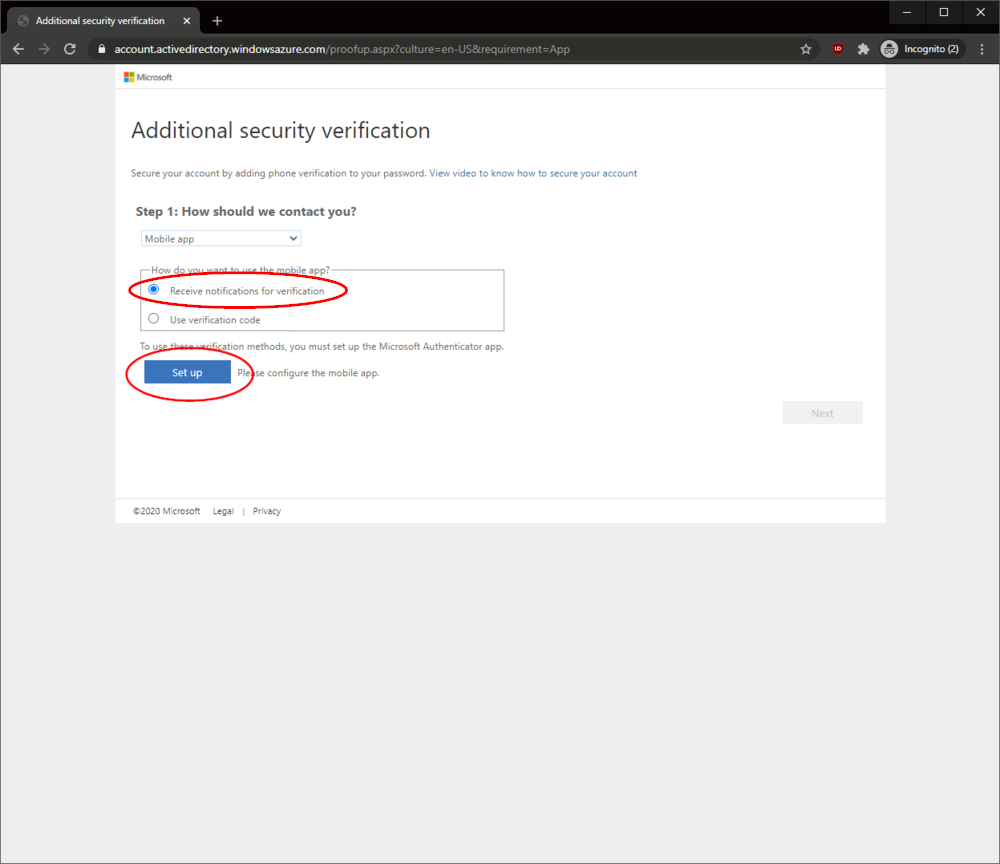Click the Microsoft logo
1000x864 pixels.
(x=148, y=77)
